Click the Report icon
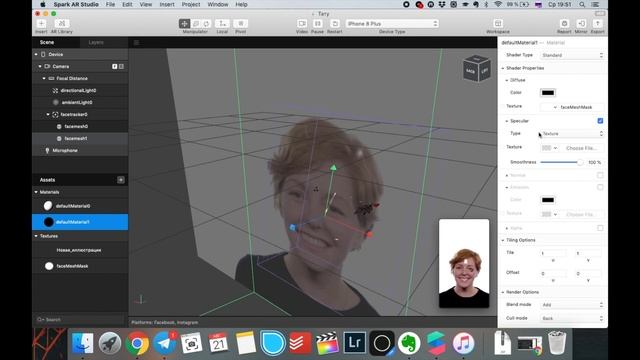This screenshot has width=640, height=360. pyautogui.click(x=564, y=24)
